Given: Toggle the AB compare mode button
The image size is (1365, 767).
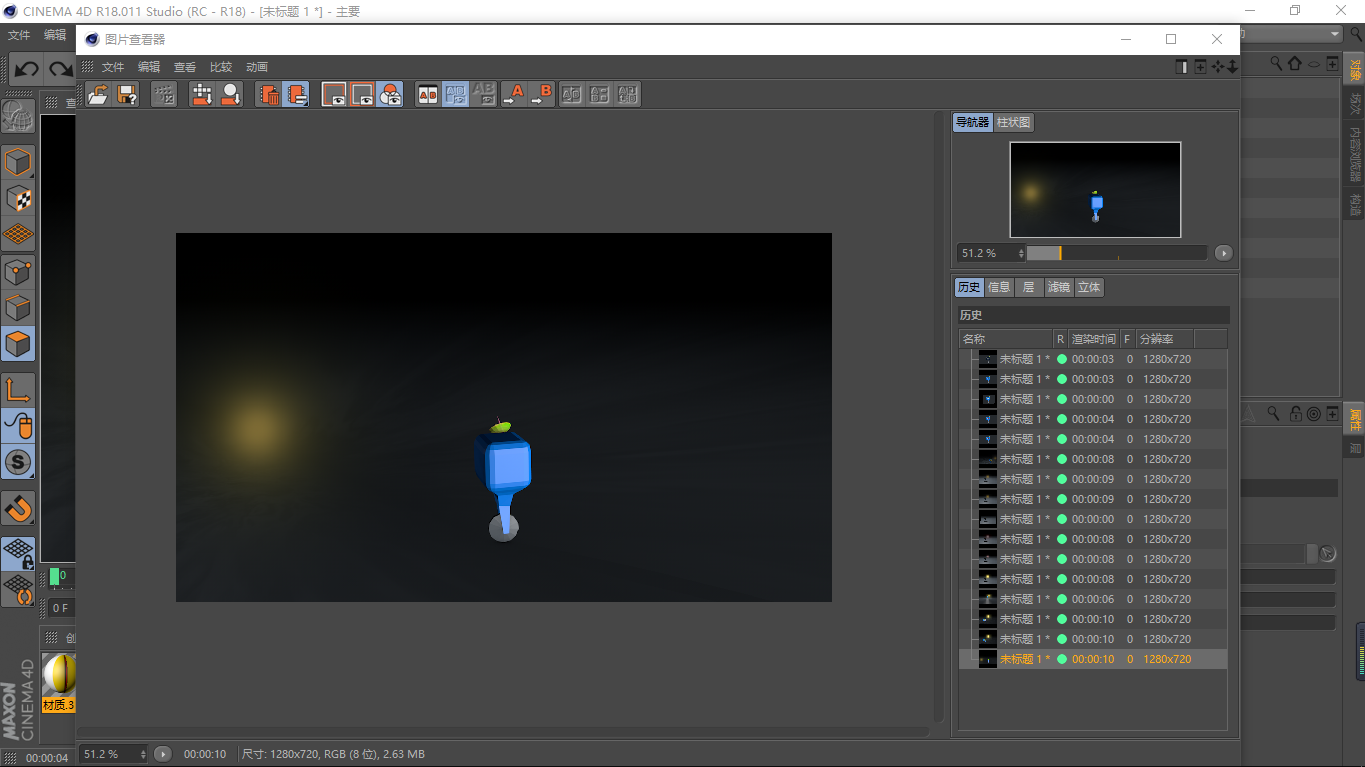Looking at the screenshot, I should pyautogui.click(x=428, y=95).
